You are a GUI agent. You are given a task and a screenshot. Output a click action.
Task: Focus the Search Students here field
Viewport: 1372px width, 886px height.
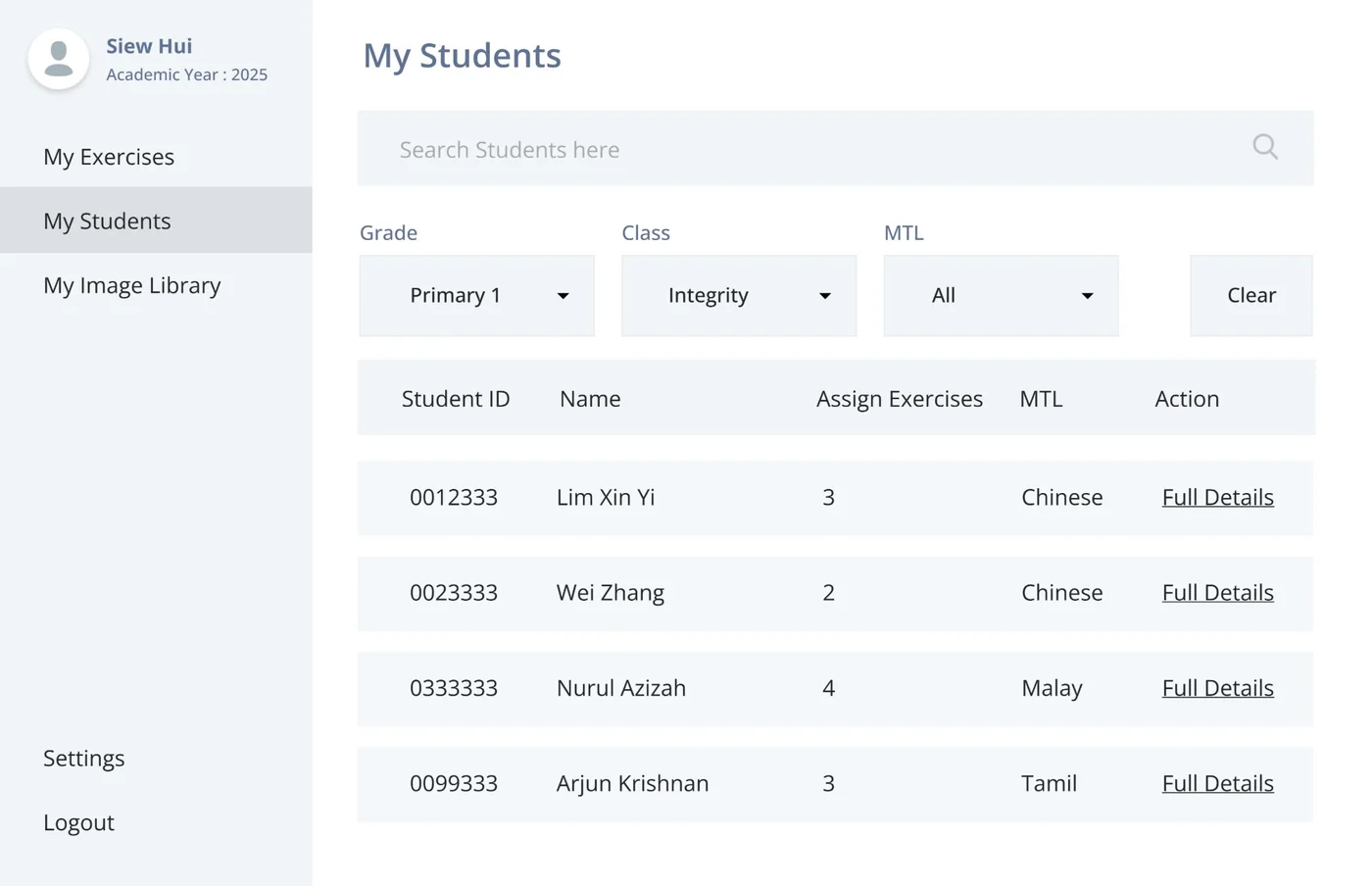tap(835, 149)
